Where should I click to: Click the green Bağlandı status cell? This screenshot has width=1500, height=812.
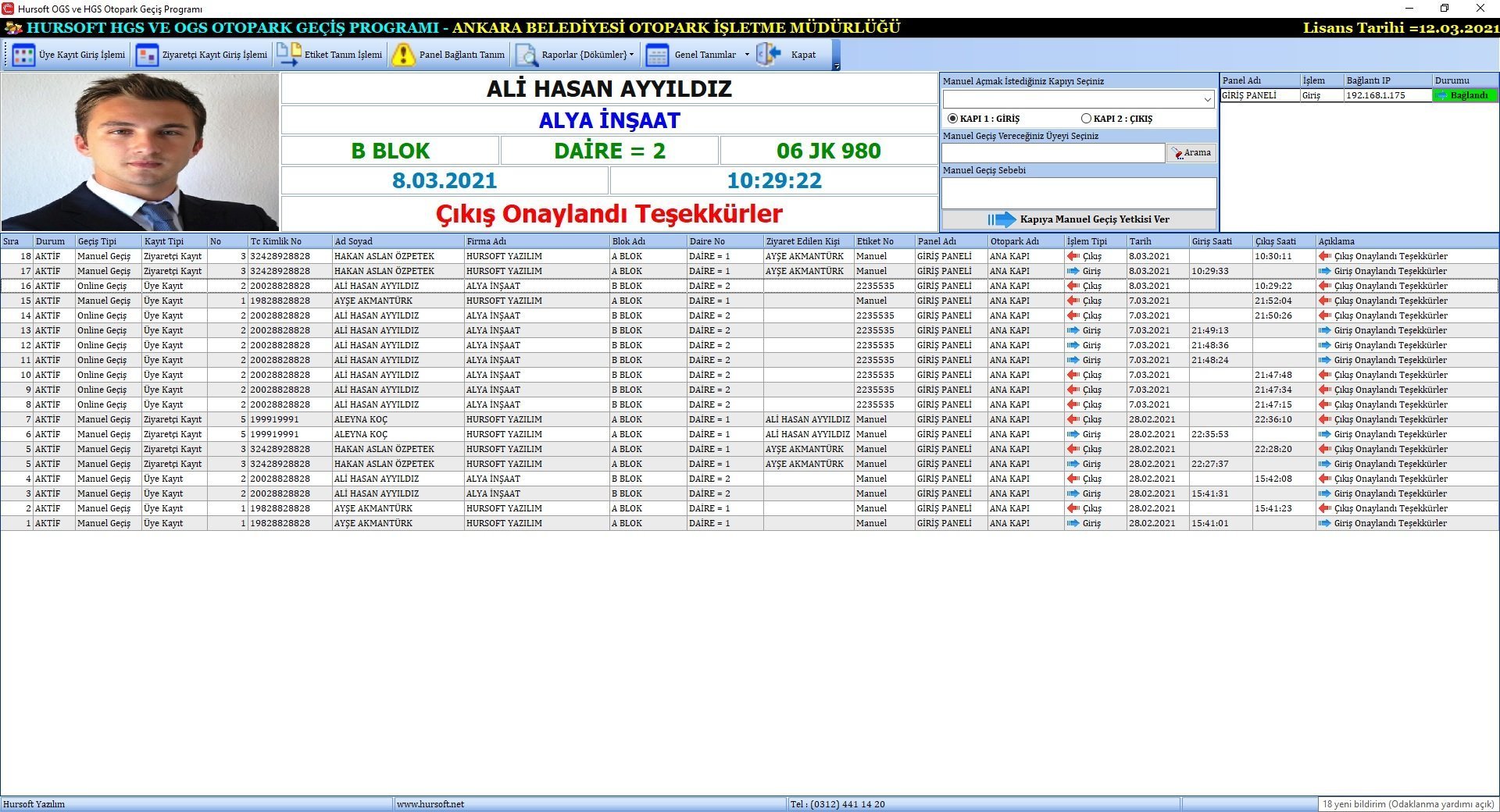(1464, 95)
